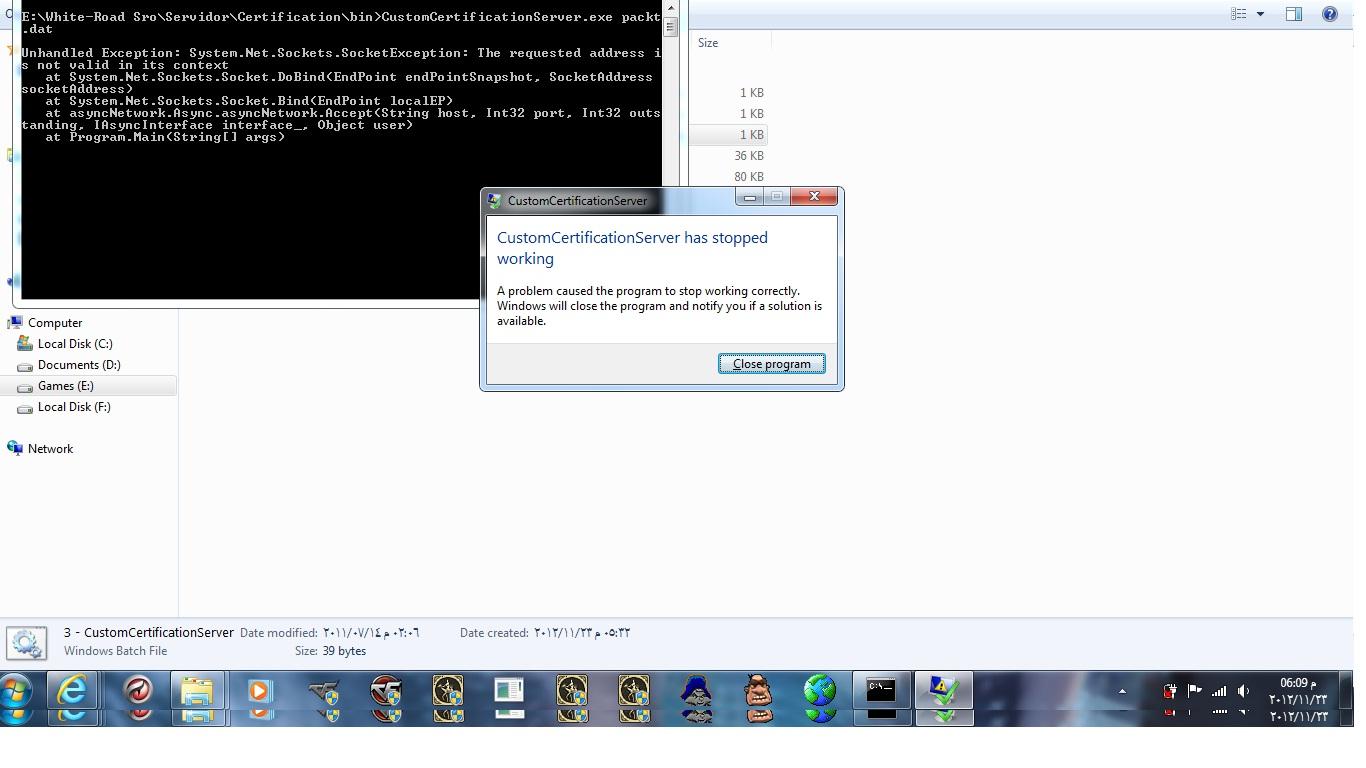Switch to the command prompt taskbar window
This screenshot has height=768, width=1366.
point(881,691)
